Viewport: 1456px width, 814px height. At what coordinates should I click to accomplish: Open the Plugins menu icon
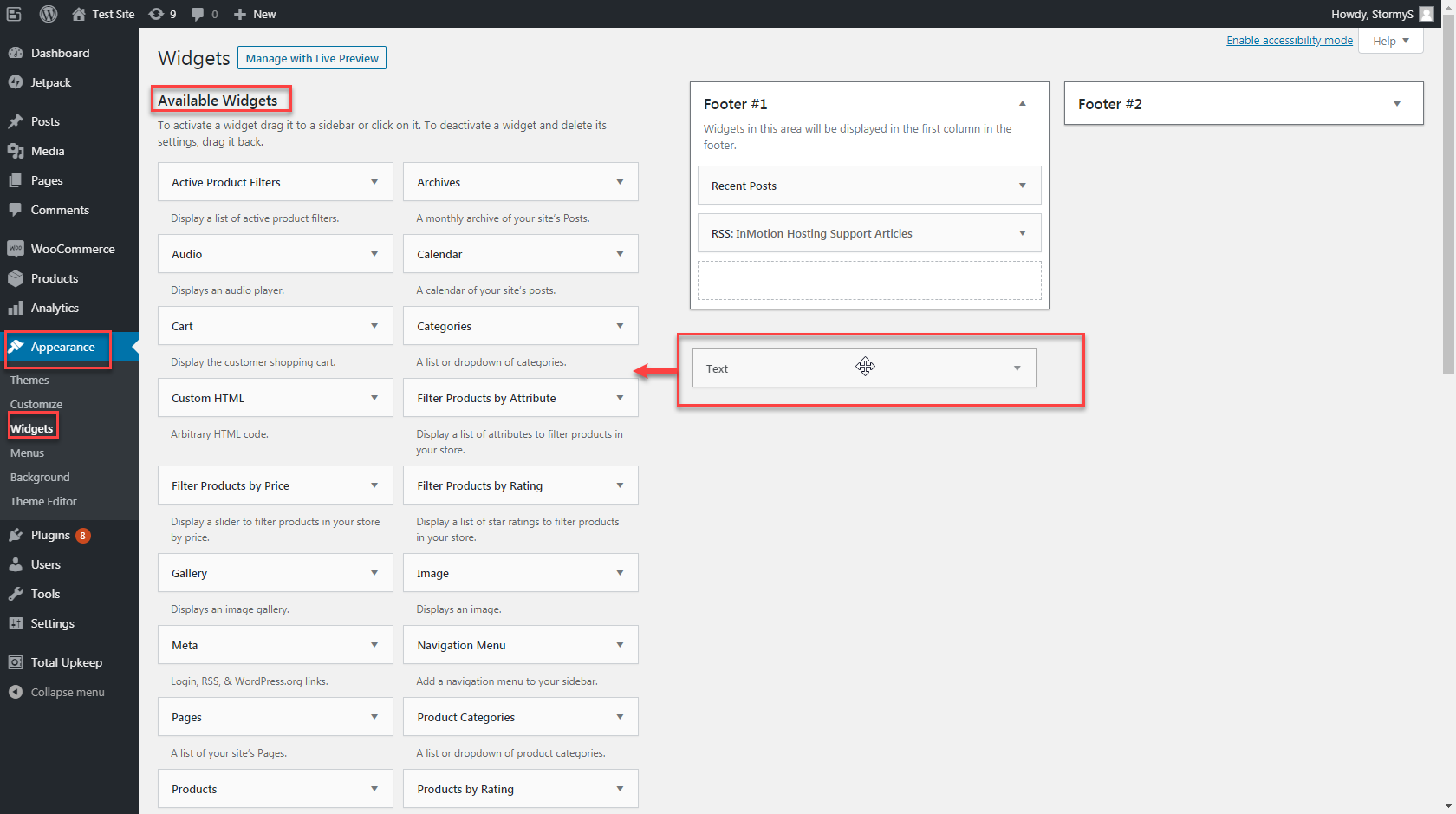16,535
